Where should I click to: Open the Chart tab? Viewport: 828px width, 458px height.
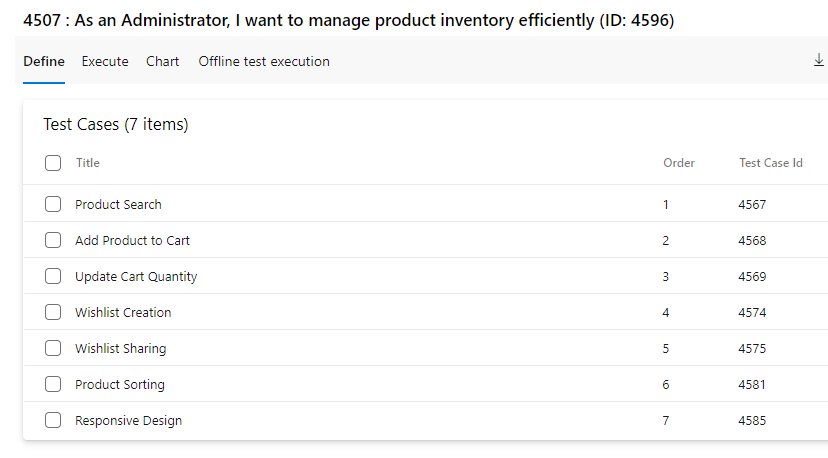click(163, 61)
